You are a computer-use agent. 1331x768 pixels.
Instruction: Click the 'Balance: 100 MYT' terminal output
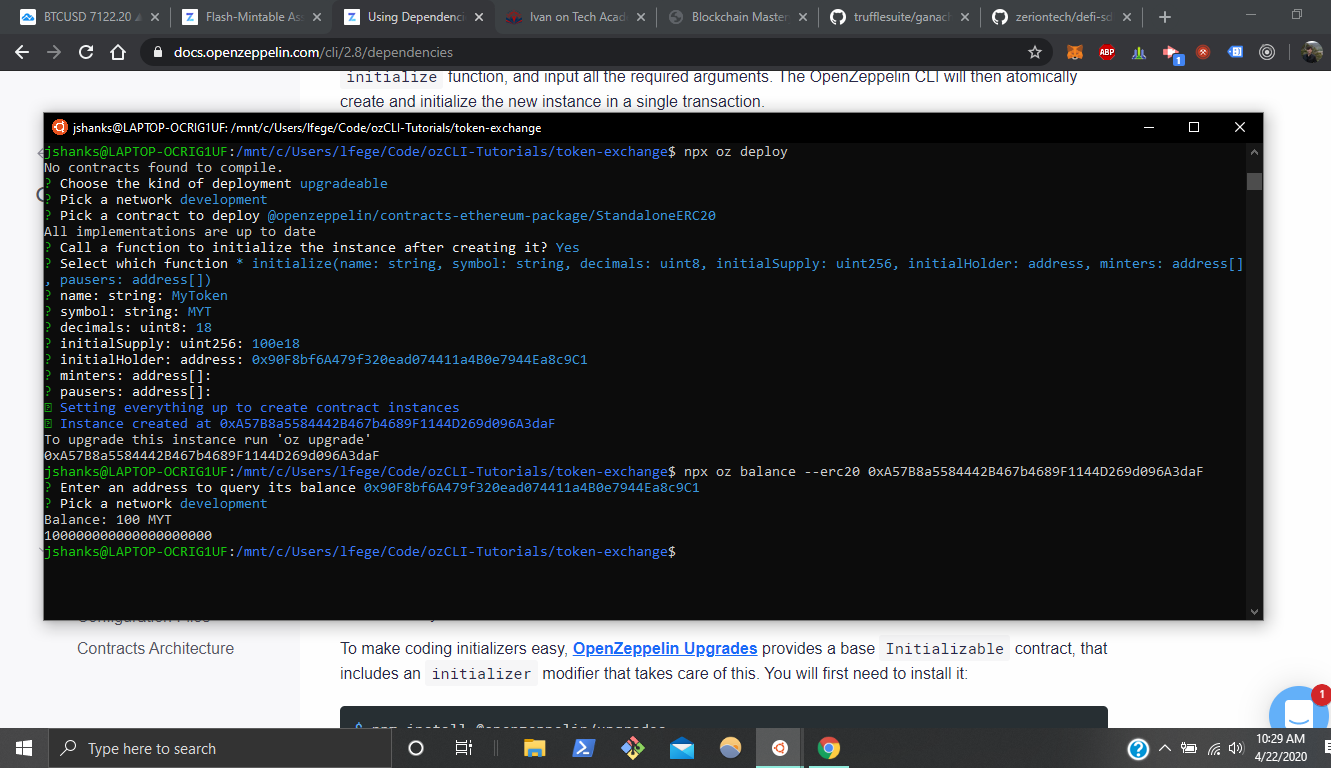[108, 519]
